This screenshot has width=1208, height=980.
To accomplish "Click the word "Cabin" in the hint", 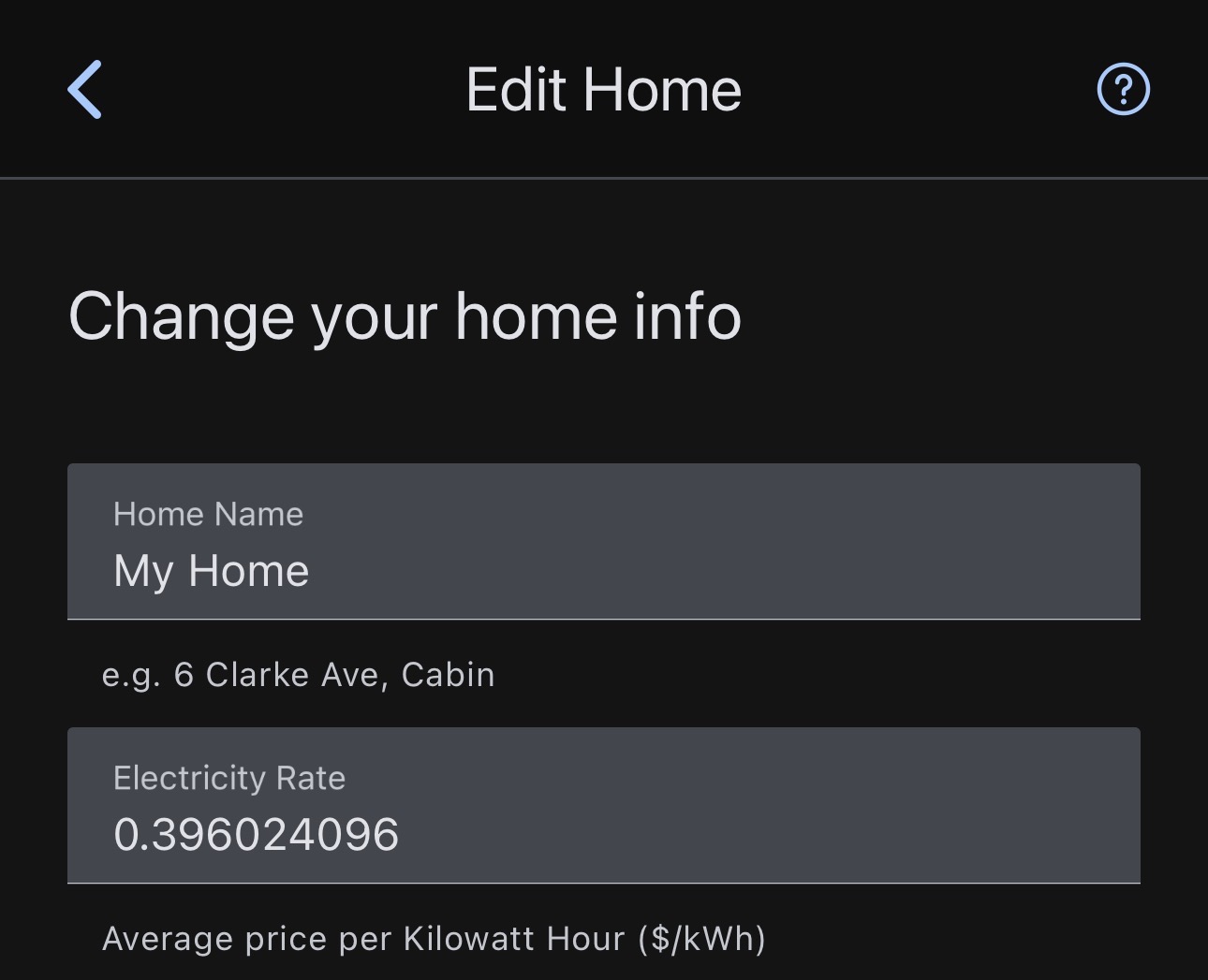I will click(448, 675).
